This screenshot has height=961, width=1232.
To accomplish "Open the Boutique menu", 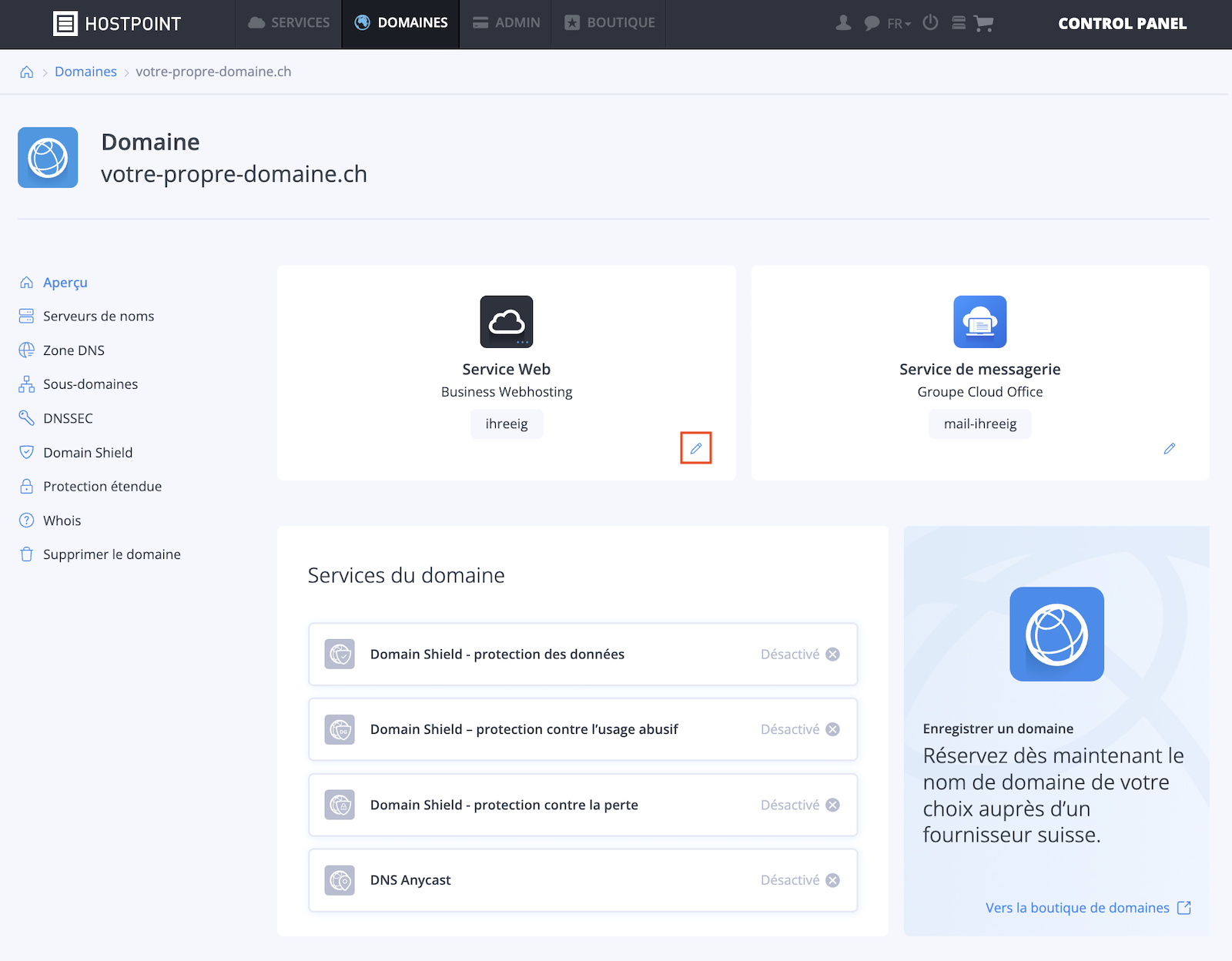I will tap(609, 23).
